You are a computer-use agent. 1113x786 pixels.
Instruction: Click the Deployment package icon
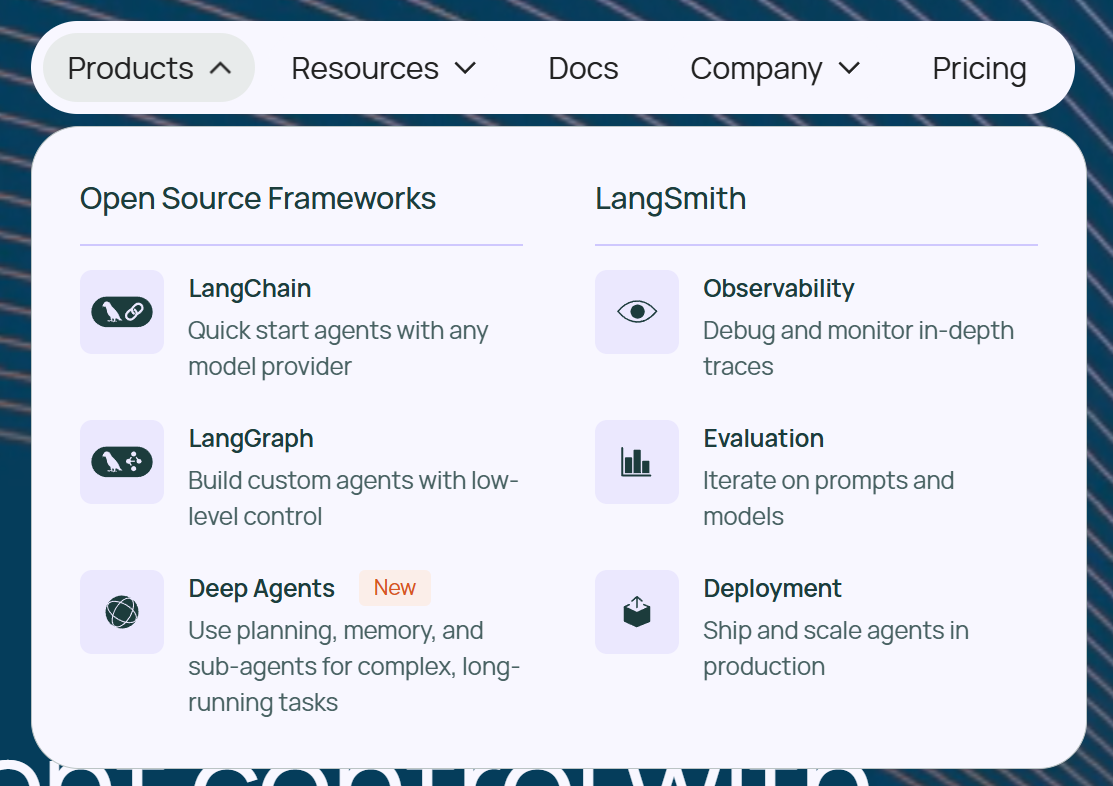point(636,612)
